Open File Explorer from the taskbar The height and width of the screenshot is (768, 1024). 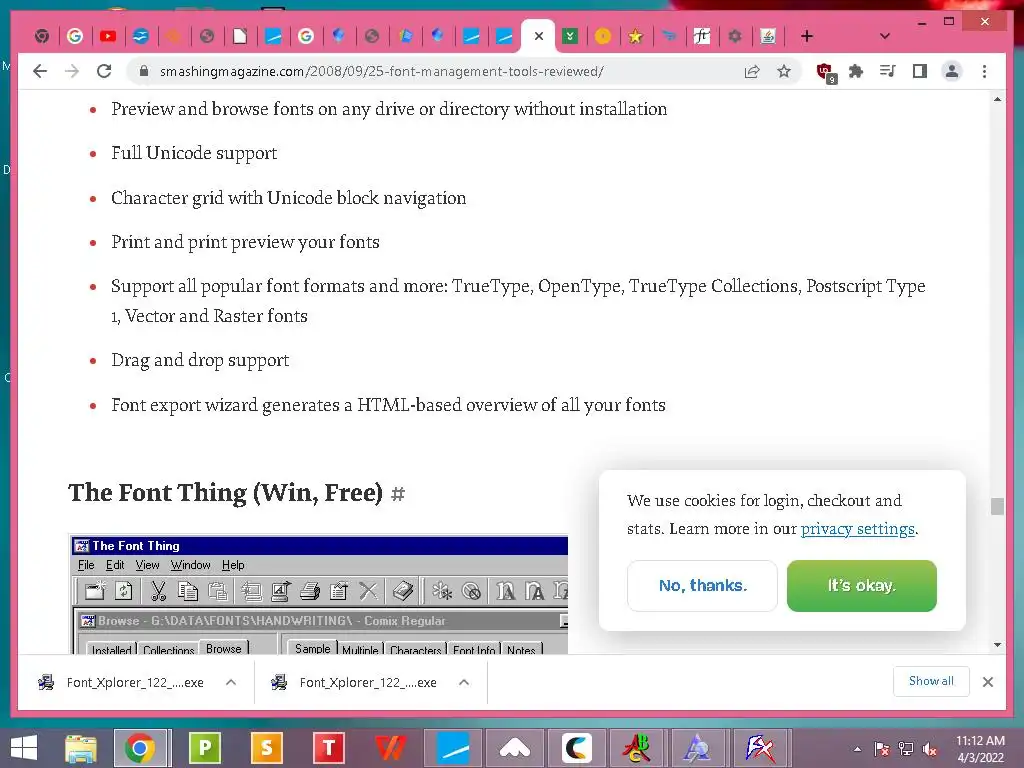(81, 748)
